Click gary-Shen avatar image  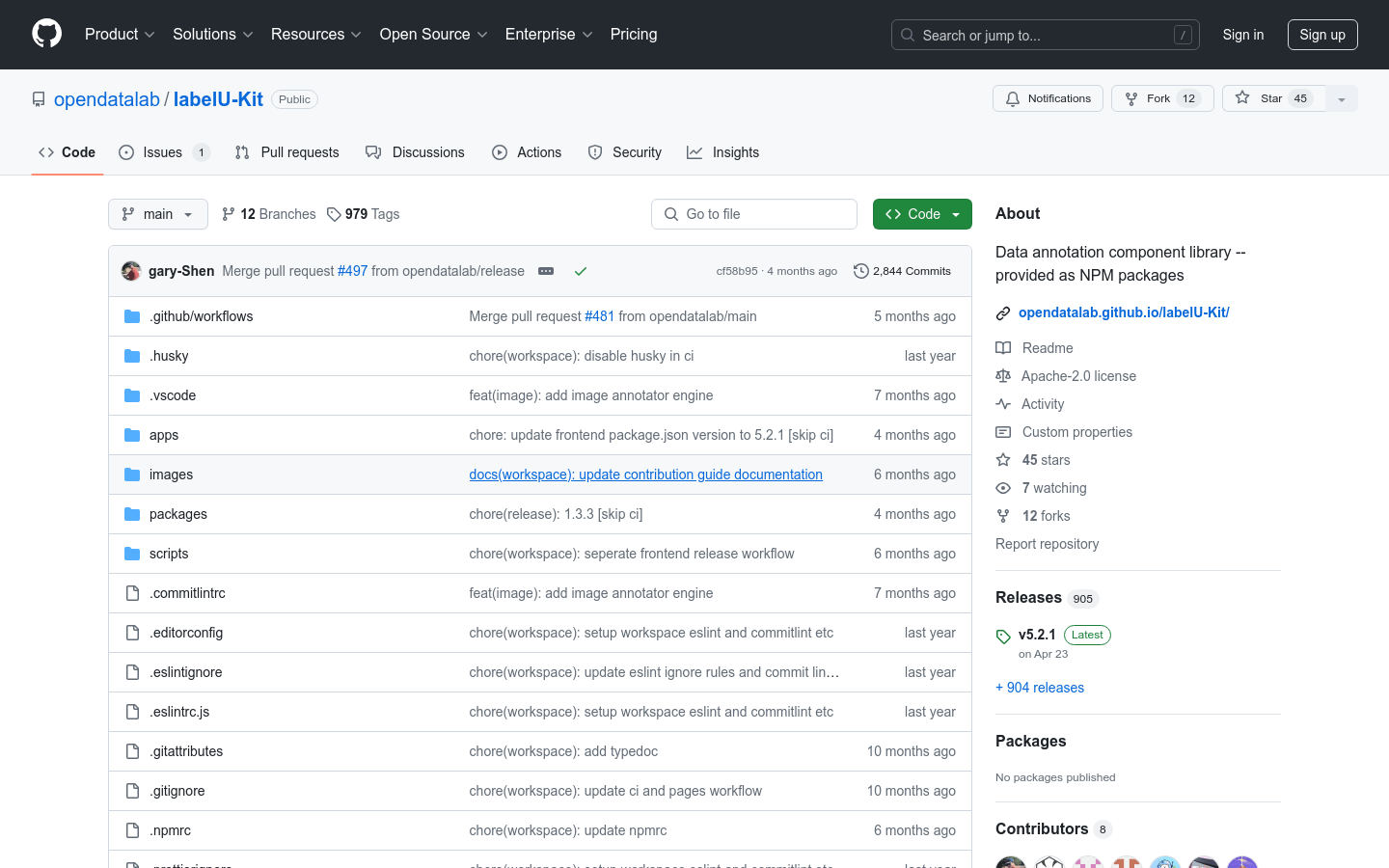(x=131, y=271)
